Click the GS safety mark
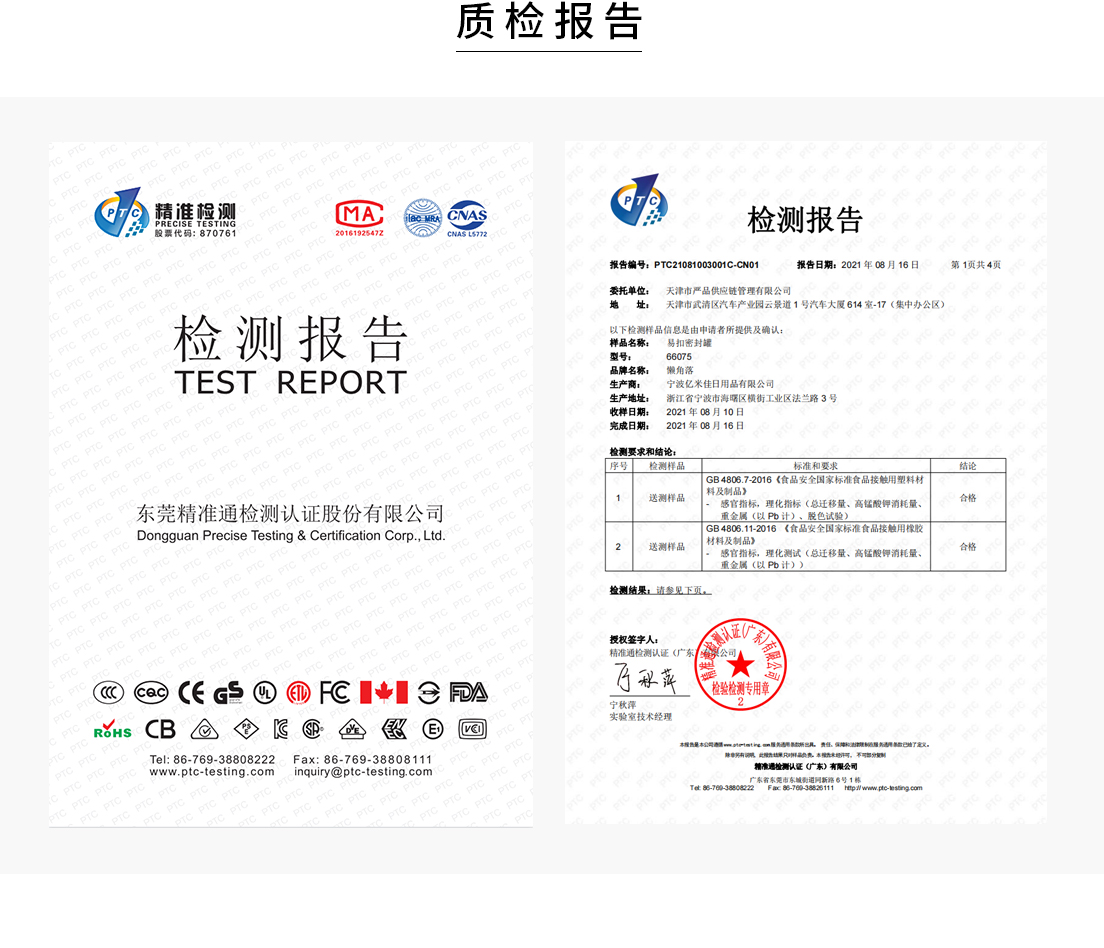1104x948 pixels. [x=229, y=693]
